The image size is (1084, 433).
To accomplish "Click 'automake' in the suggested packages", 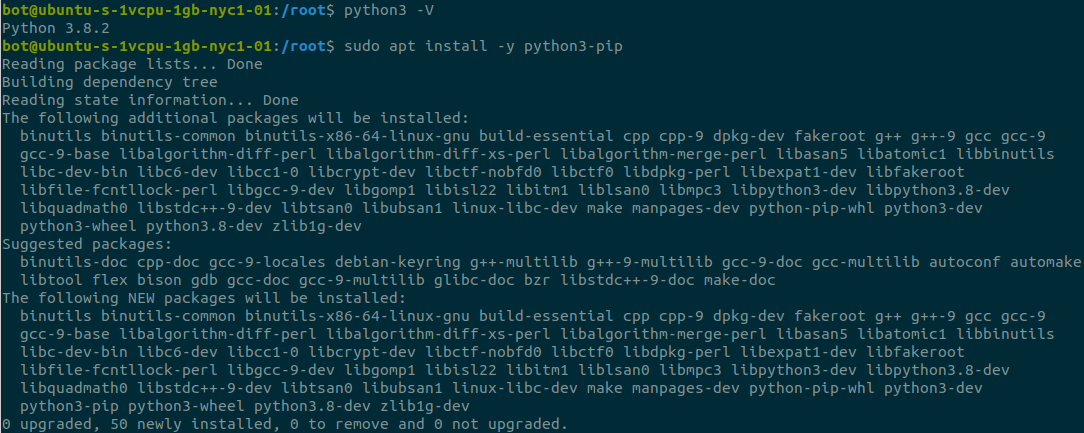I will click(x=1045, y=262).
